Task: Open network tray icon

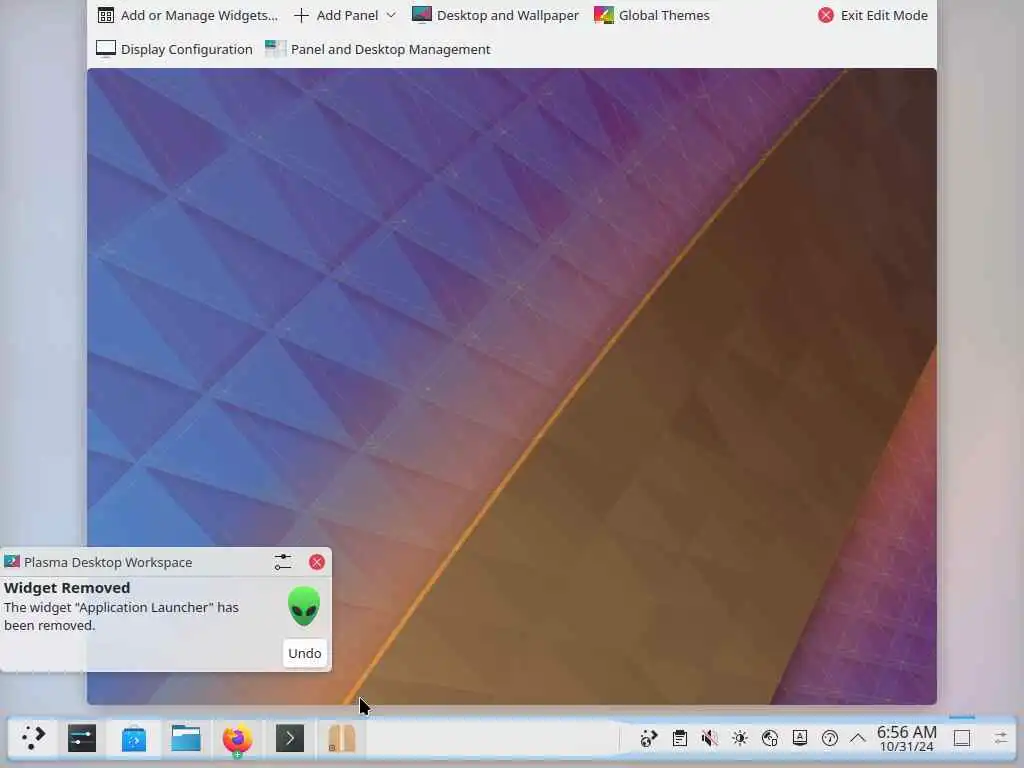Action: [x=770, y=739]
